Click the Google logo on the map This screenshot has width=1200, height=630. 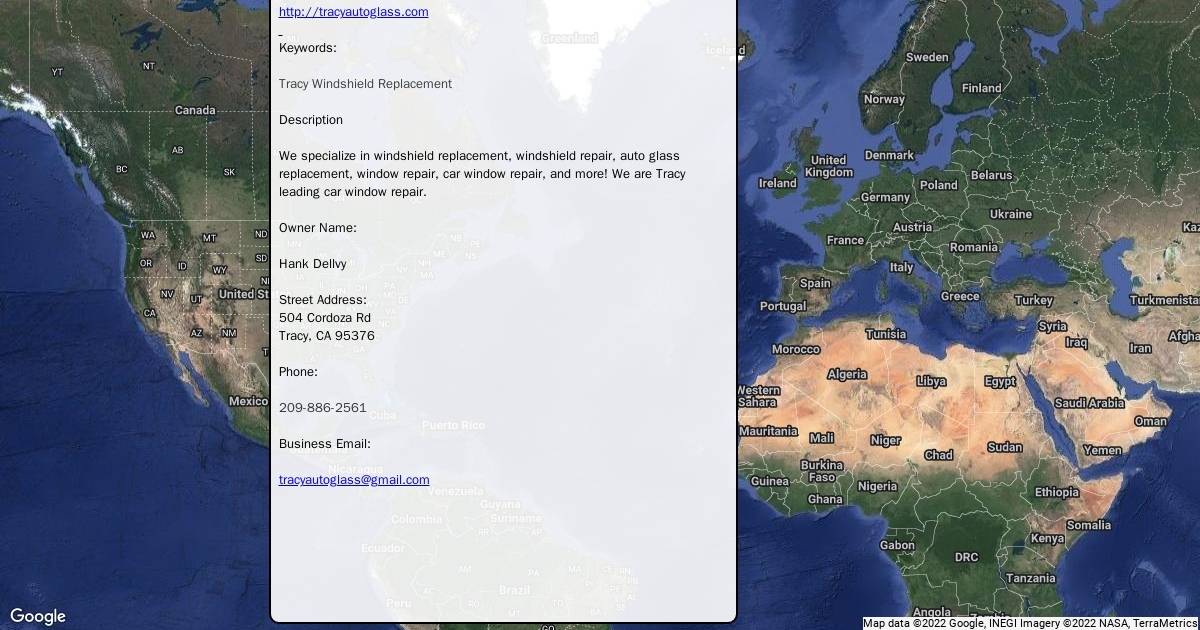coord(38,616)
